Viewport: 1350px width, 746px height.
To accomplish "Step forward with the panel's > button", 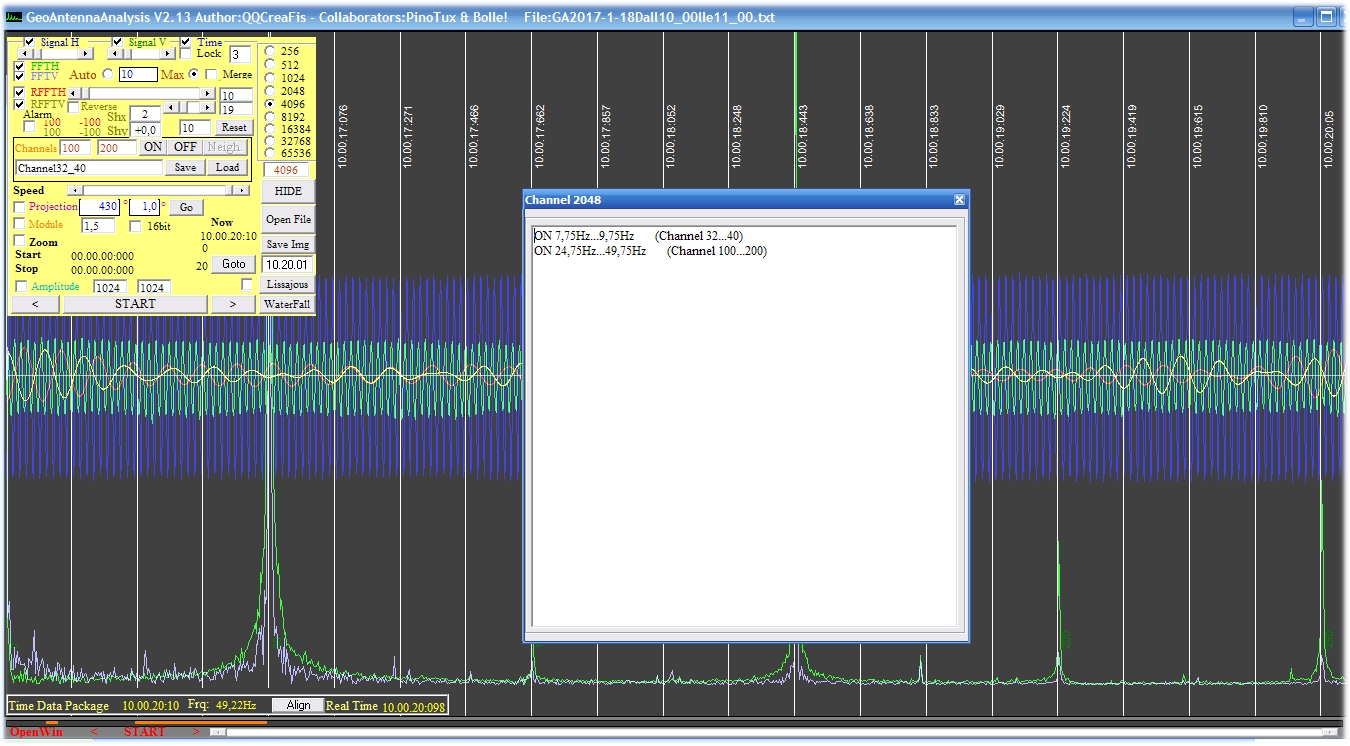I will (233, 304).
